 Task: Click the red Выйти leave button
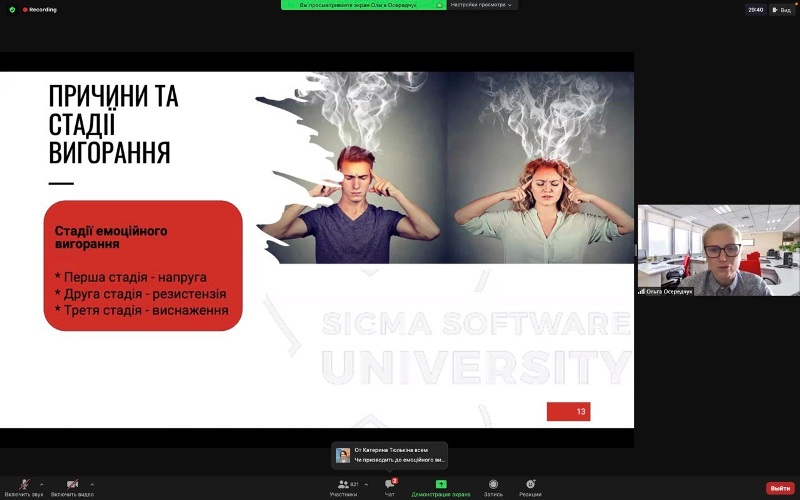coord(779,488)
